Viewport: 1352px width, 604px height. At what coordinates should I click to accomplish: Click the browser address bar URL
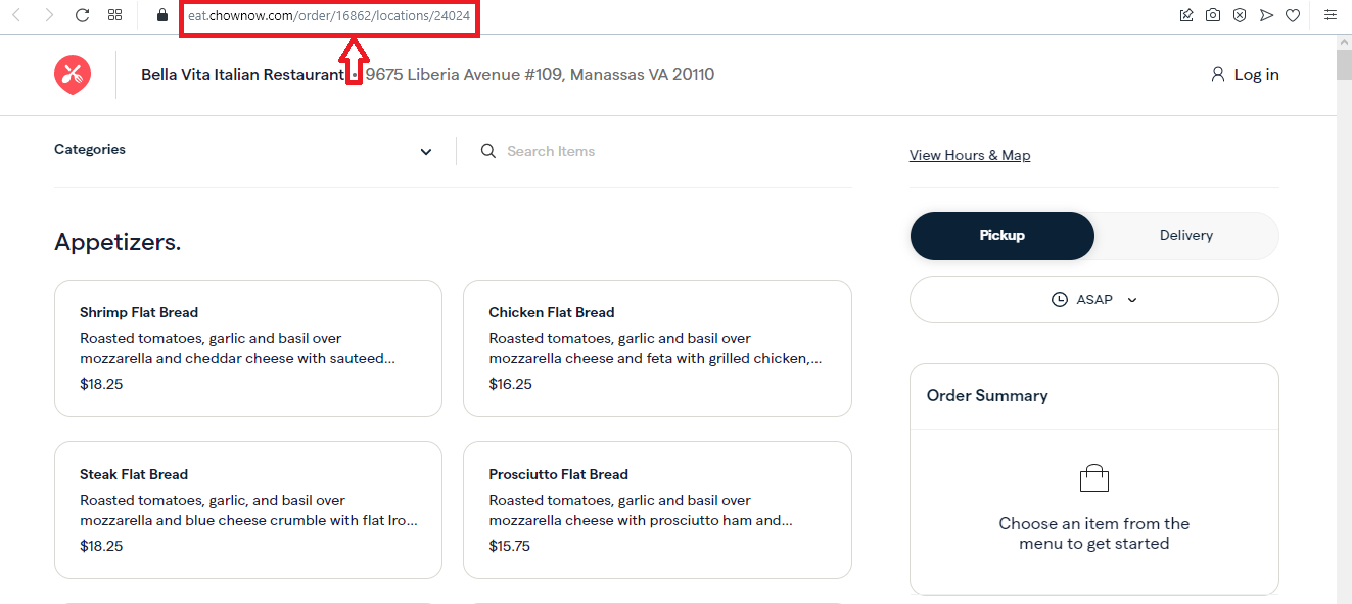[x=329, y=16]
